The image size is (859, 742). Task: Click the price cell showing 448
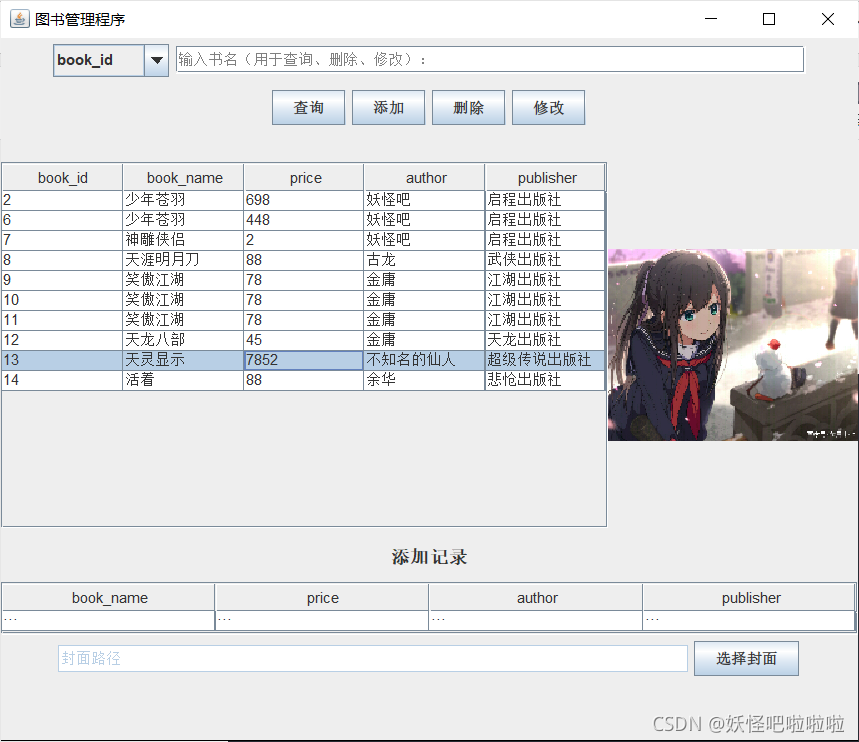tap(303, 220)
